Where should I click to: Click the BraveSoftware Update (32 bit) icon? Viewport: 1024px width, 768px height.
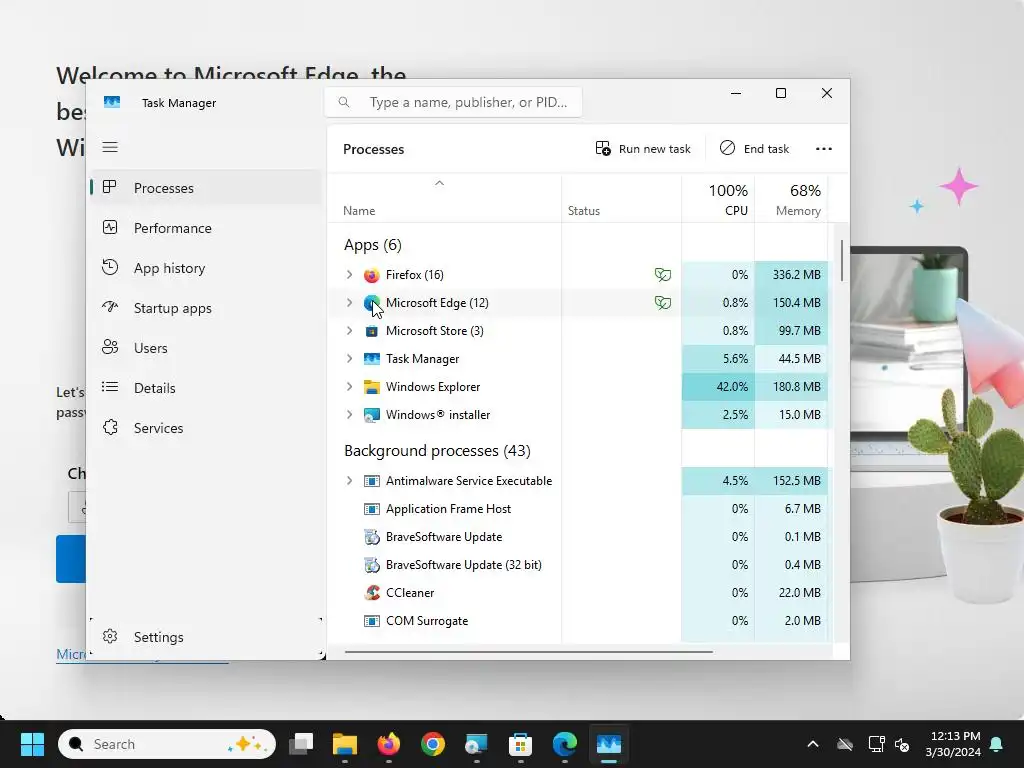[372, 565]
